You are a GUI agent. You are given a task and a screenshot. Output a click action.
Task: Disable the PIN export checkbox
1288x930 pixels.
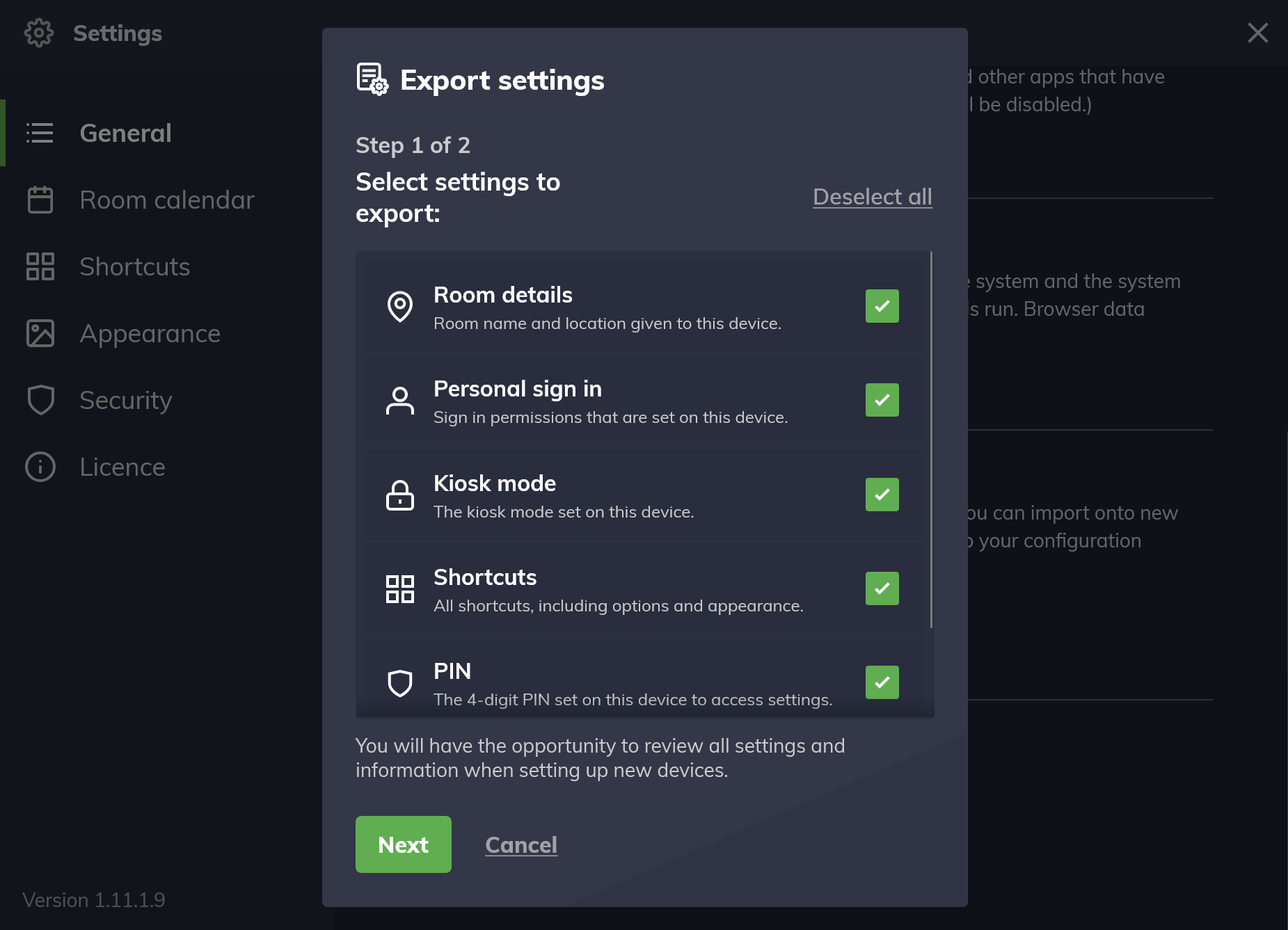882,682
